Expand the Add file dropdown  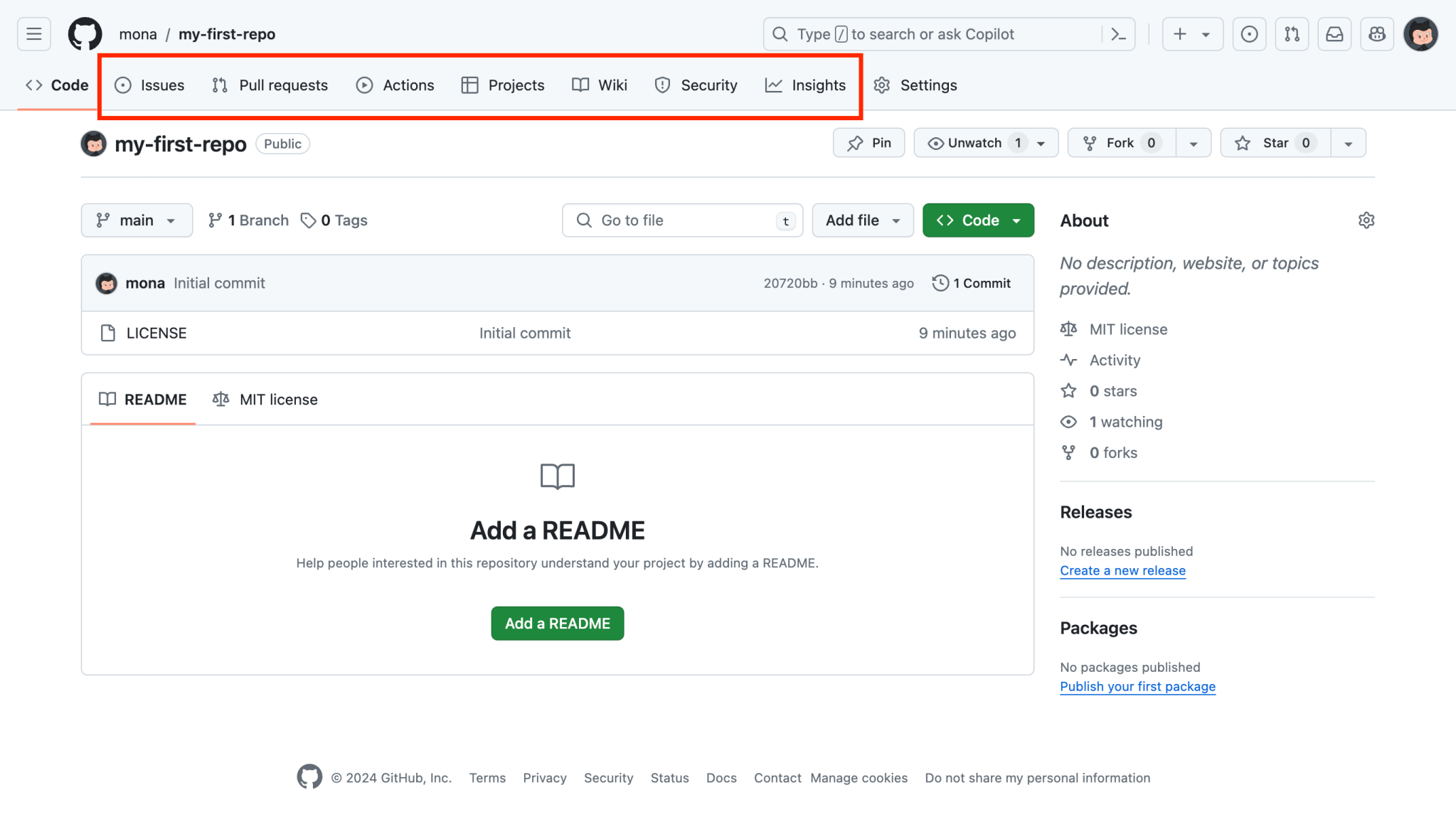pos(862,220)
